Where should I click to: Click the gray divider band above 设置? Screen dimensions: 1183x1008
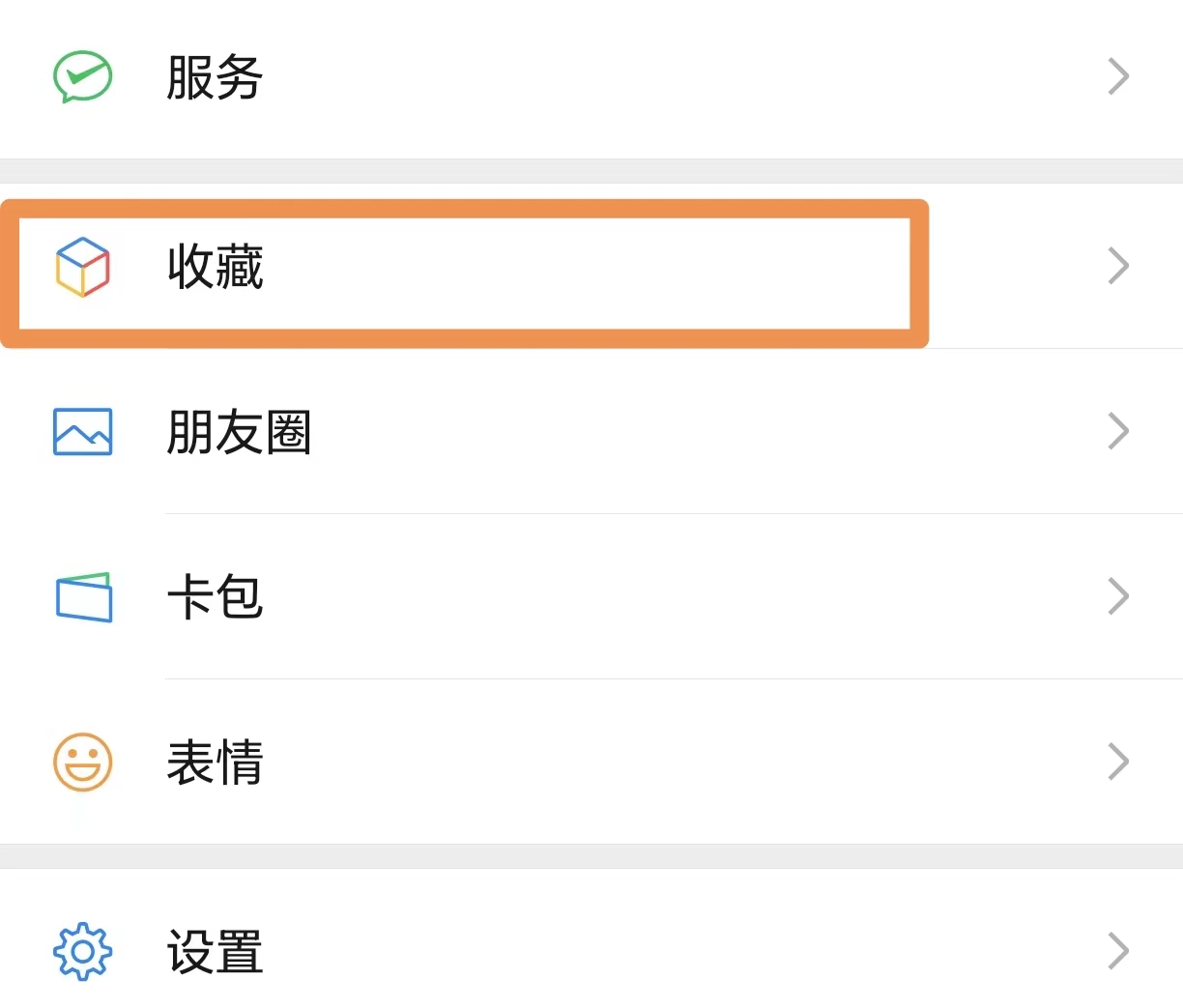pyautogui.click(x=591, y=856)
